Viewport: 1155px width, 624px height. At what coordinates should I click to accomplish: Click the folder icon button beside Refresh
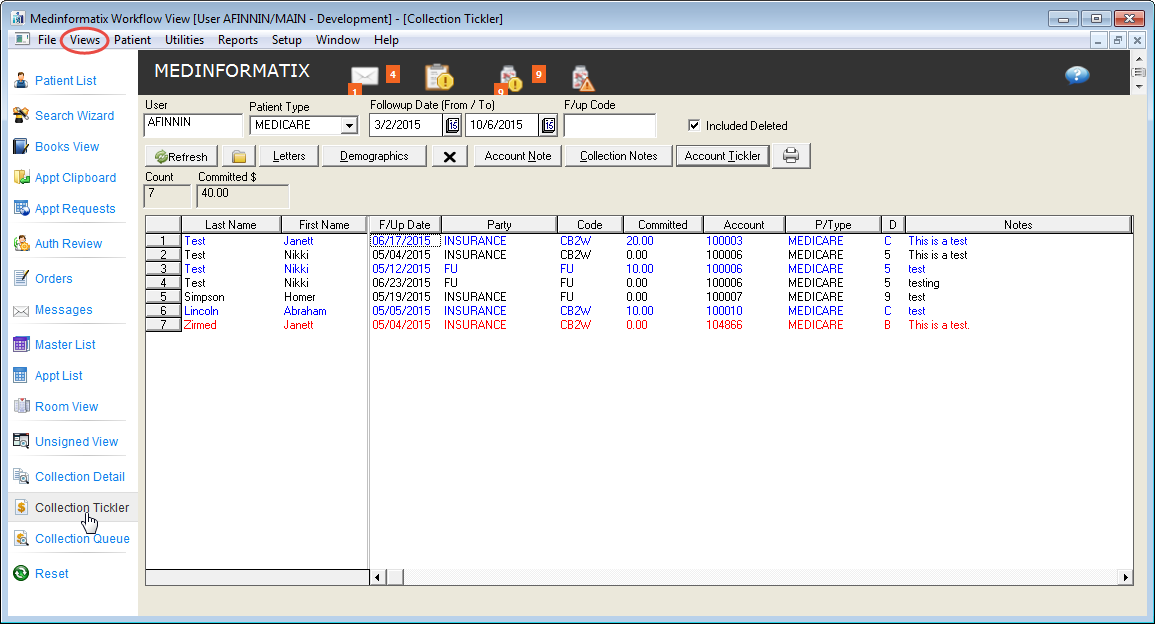click(238, 157)
